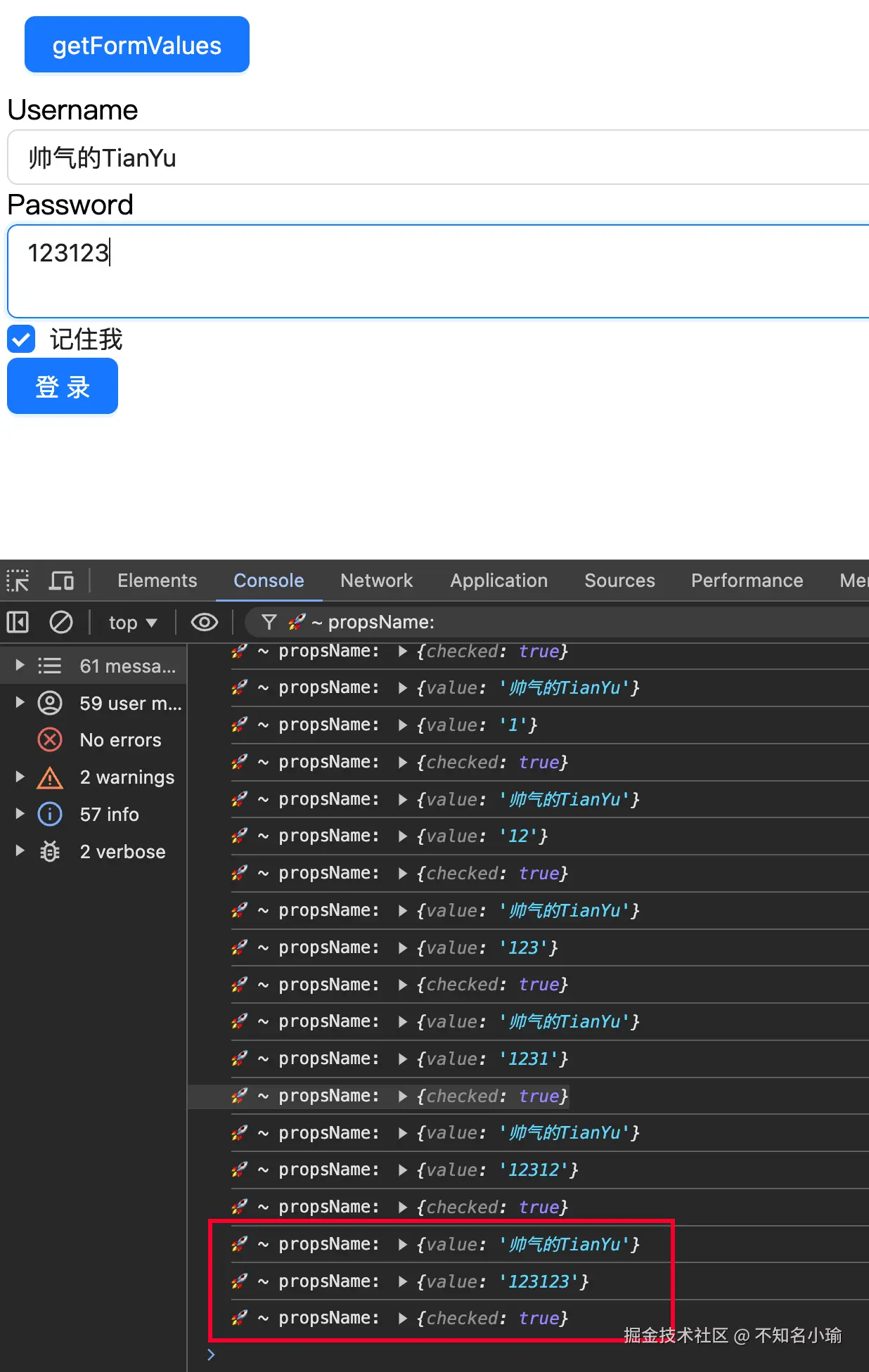The width and height of the screenshot is (869, 1372).
Task: Click the filter funnel icon
Action: click(x=269, y=622)
